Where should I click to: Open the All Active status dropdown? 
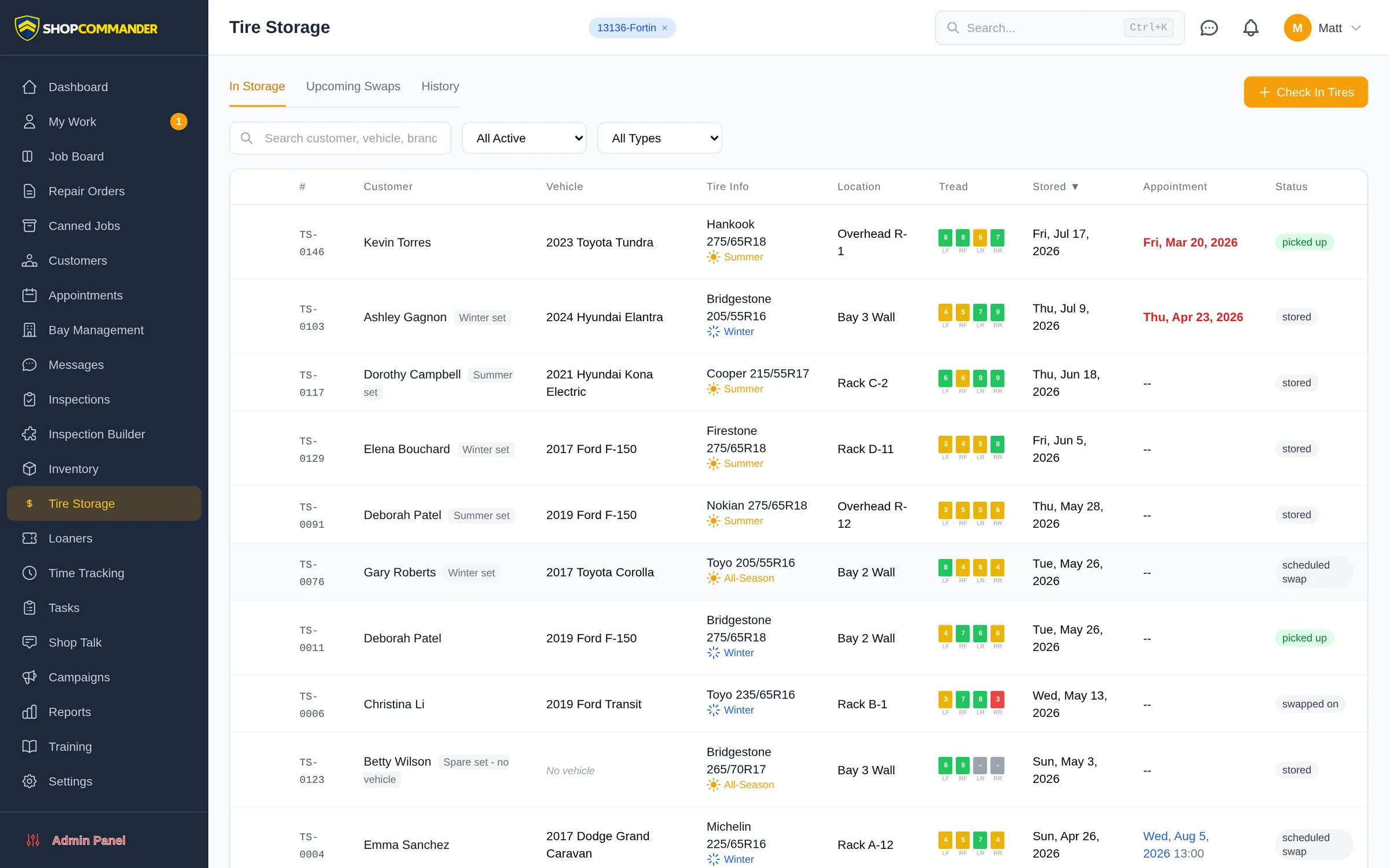pos(524,138)
